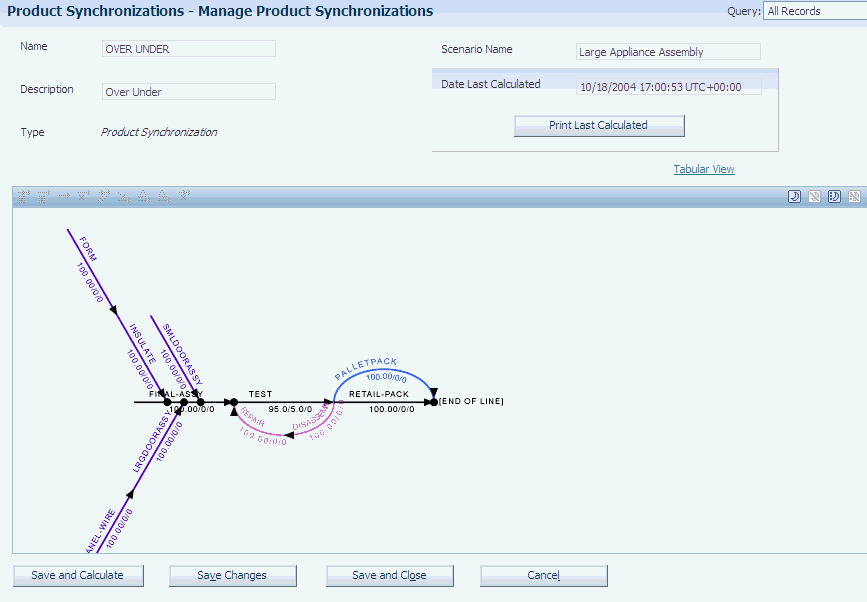Select the LRGDOORASSY line label

pyautogui.click(x=151, y=442)
